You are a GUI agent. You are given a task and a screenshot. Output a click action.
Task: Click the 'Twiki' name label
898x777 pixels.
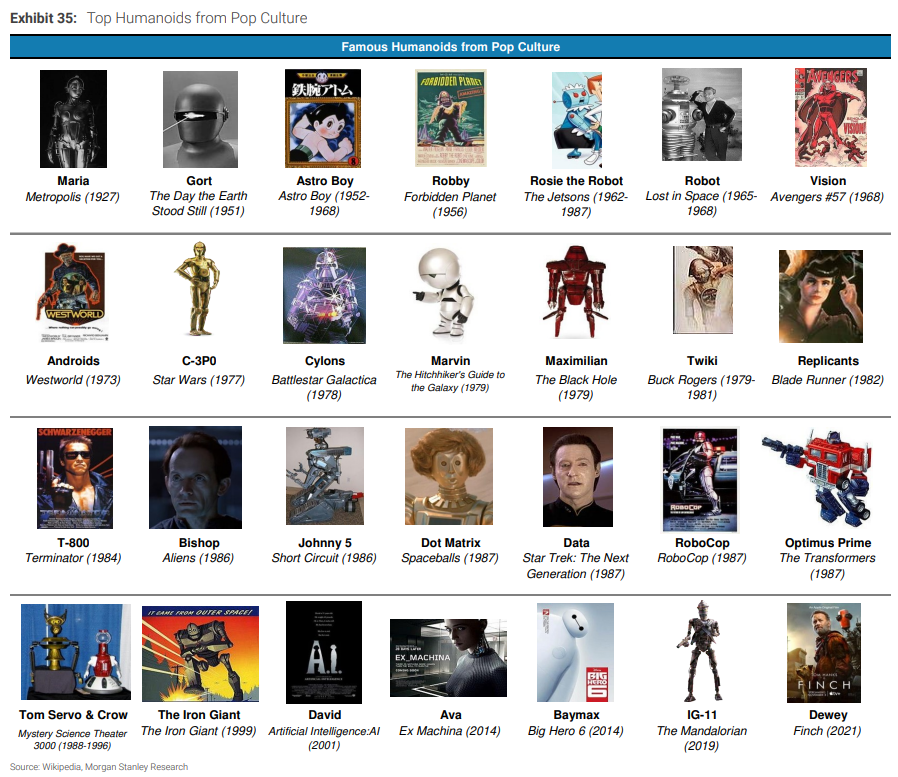(x=702, y=361)
